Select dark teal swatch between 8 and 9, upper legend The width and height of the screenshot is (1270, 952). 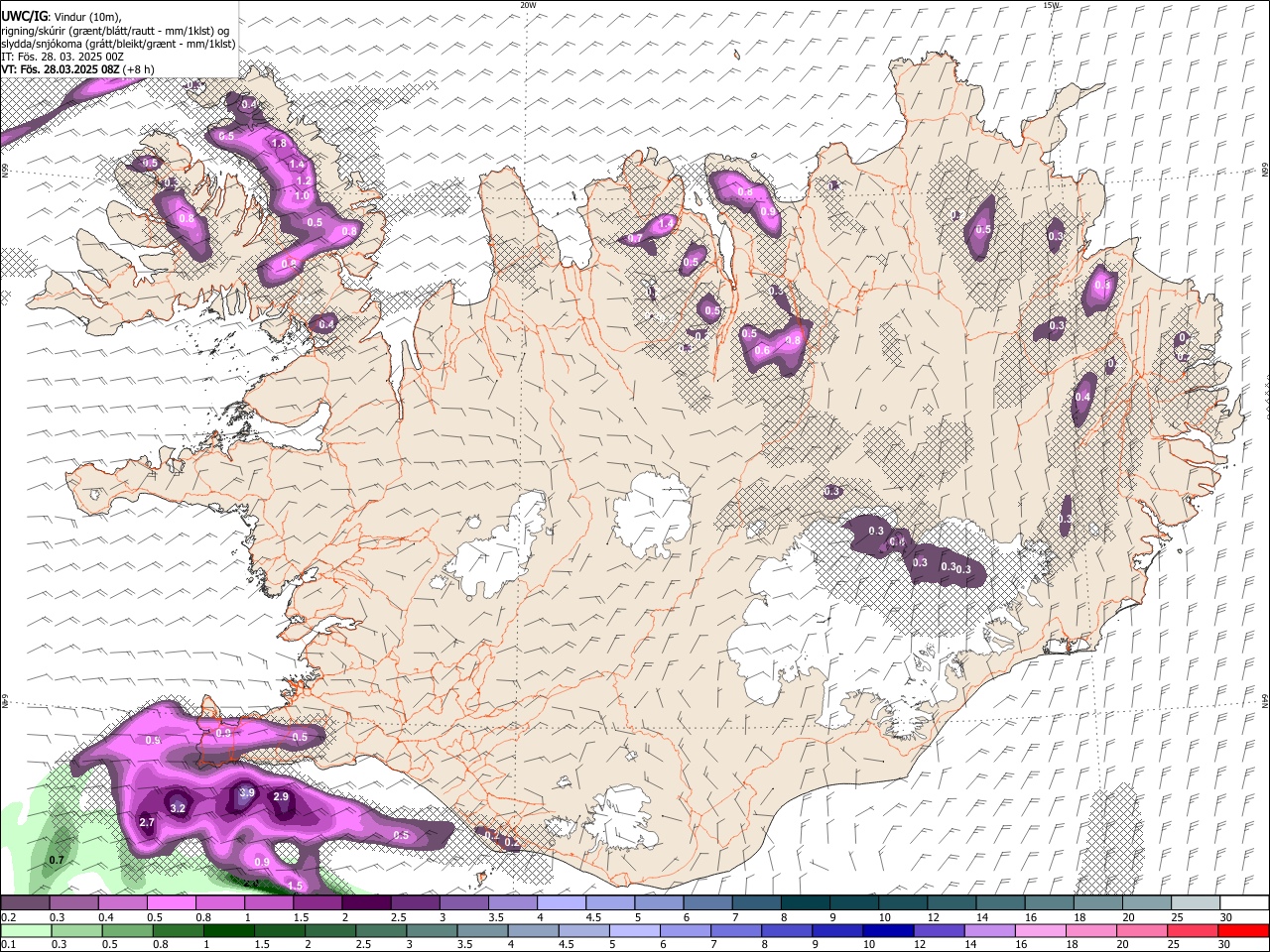805,903
